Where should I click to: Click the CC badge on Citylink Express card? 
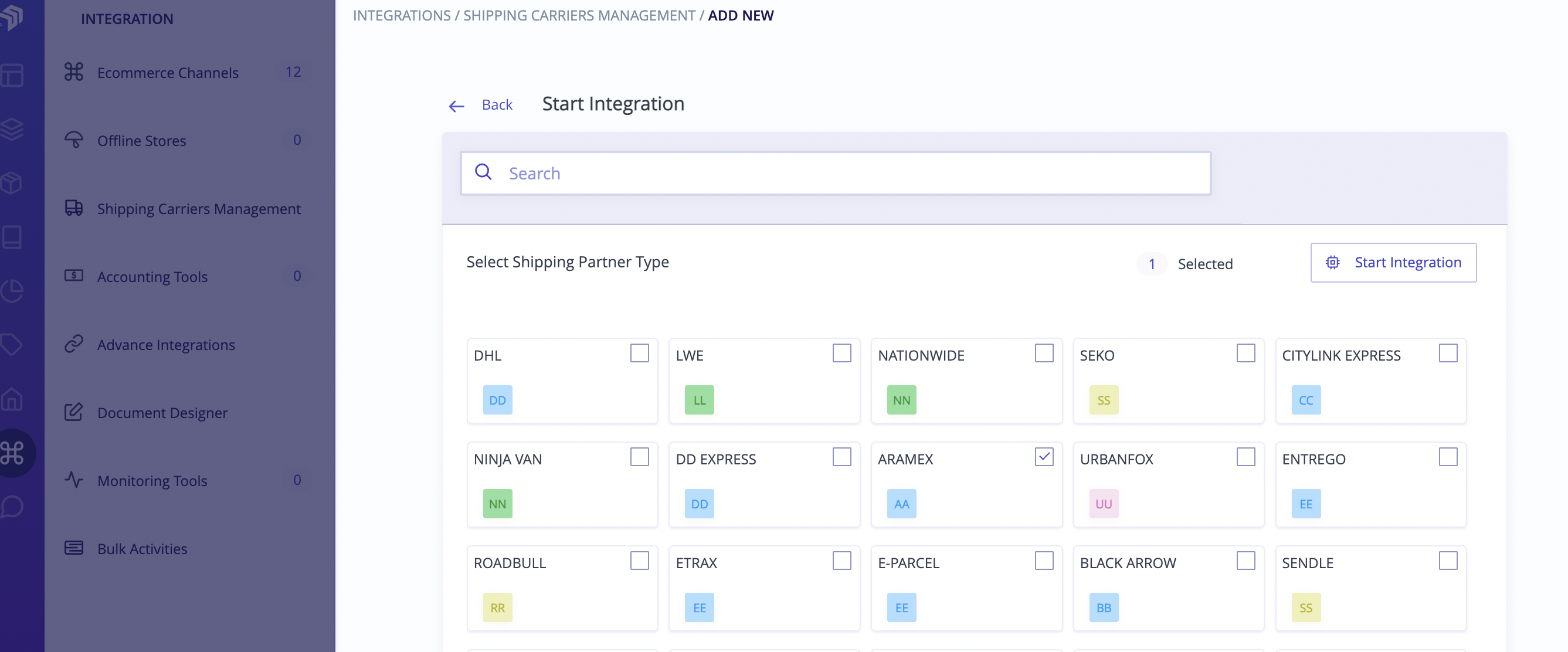point(1306,400)
